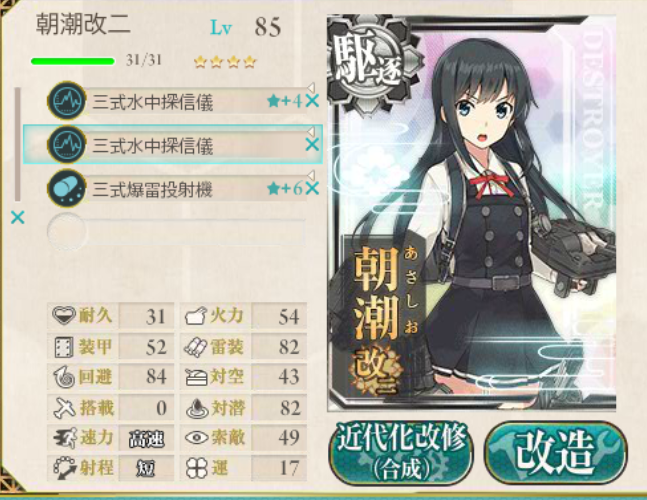The width and height of the screenshot is (647, 500).
Task: Open 近代化改修 (合成) modernization
Action: (x=401, y=453)
